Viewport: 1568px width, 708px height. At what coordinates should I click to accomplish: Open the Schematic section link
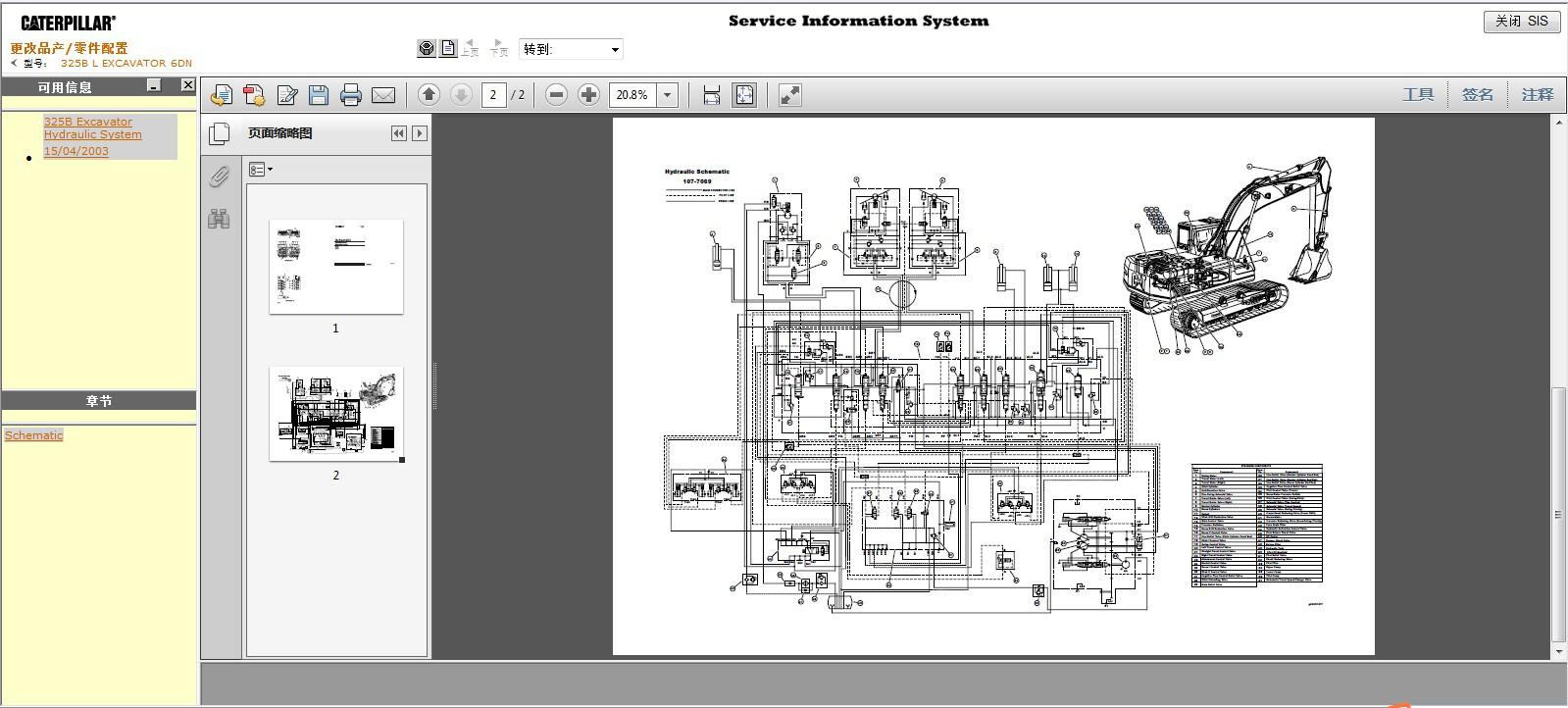(33, 435)
